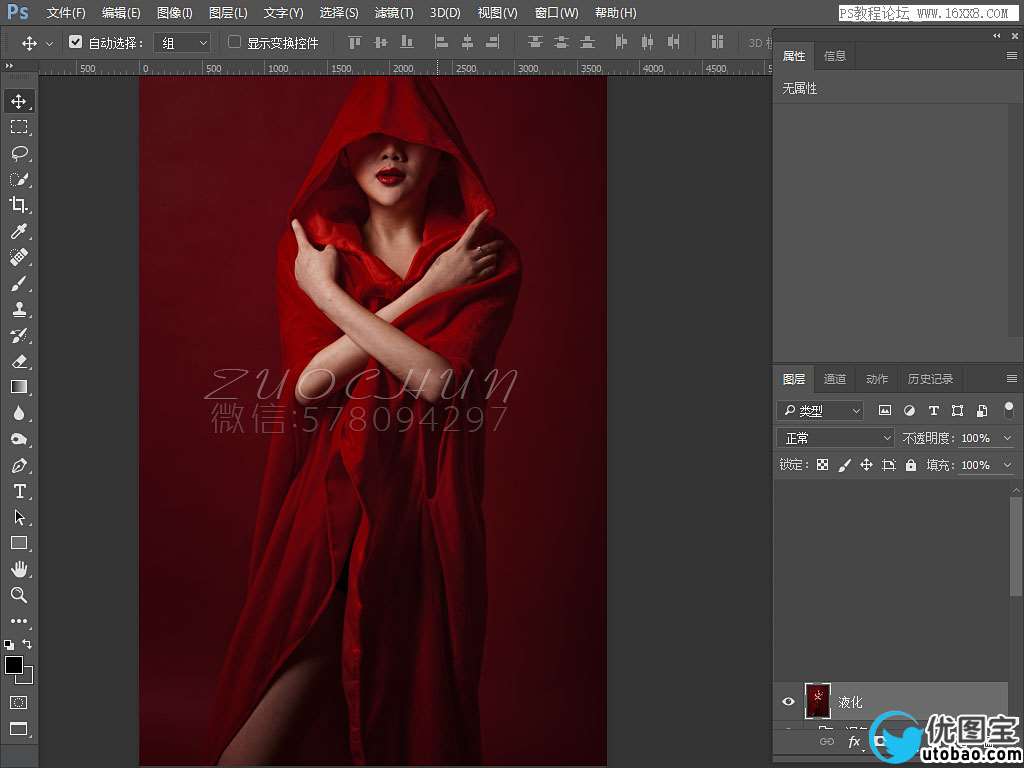Select the Eraser tool
1024x768 pixels.
pos(19,361)
